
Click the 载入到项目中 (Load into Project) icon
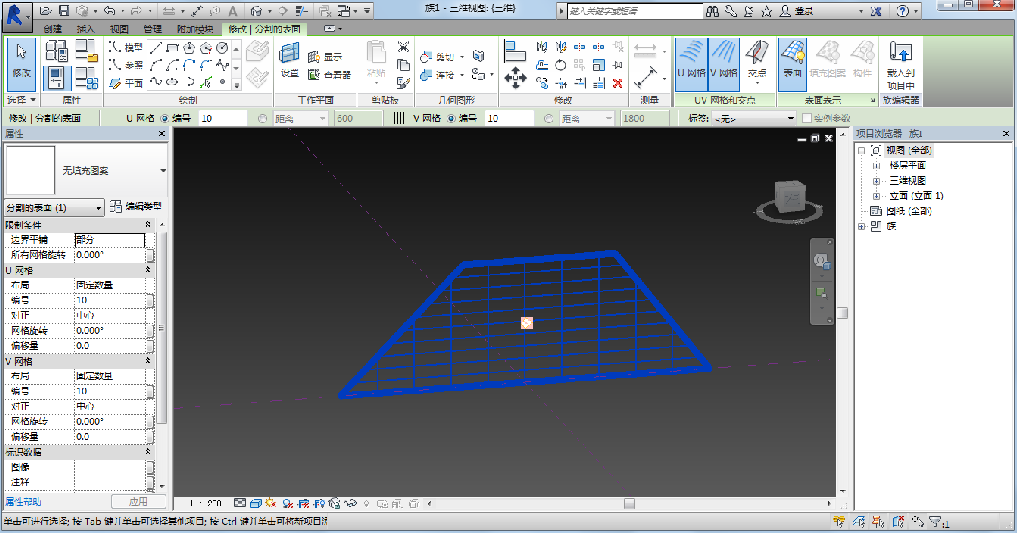pyautogui.click(x=900, y=64)
